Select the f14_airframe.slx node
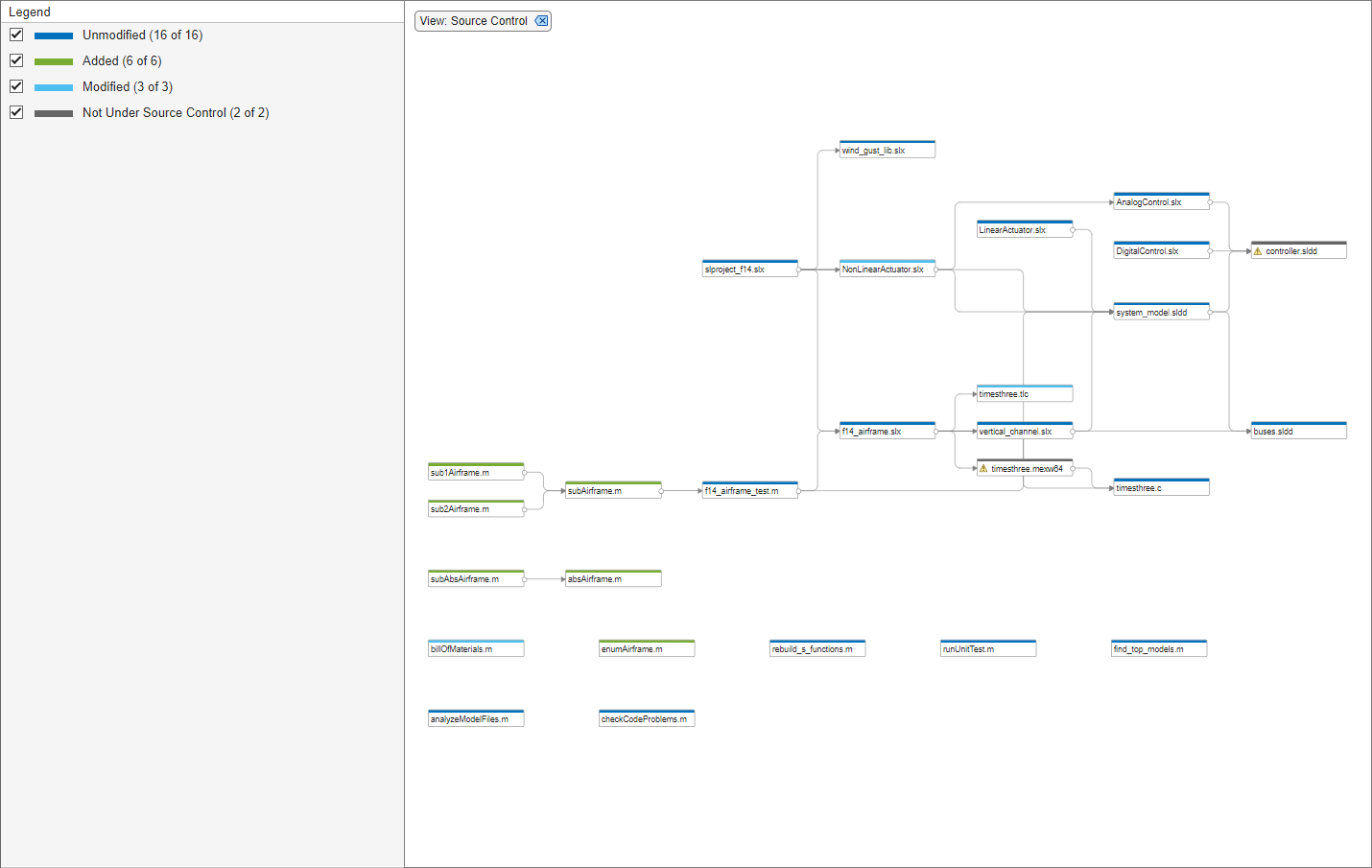This screenshot has width=1372, height=868. coord(887,431)
